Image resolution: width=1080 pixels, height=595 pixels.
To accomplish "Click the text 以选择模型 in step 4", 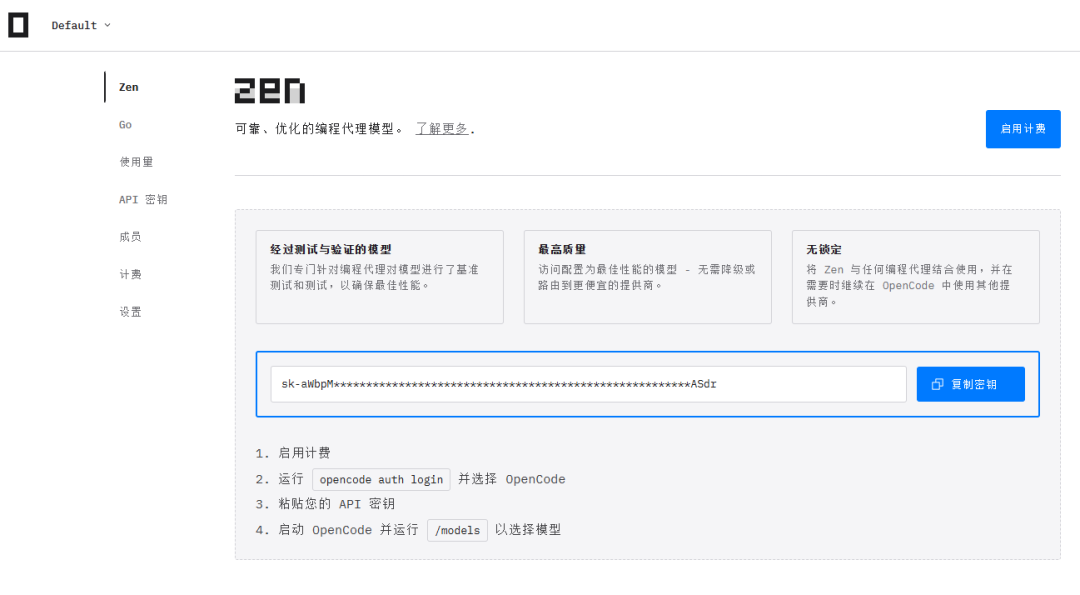I will click(528, 530).
